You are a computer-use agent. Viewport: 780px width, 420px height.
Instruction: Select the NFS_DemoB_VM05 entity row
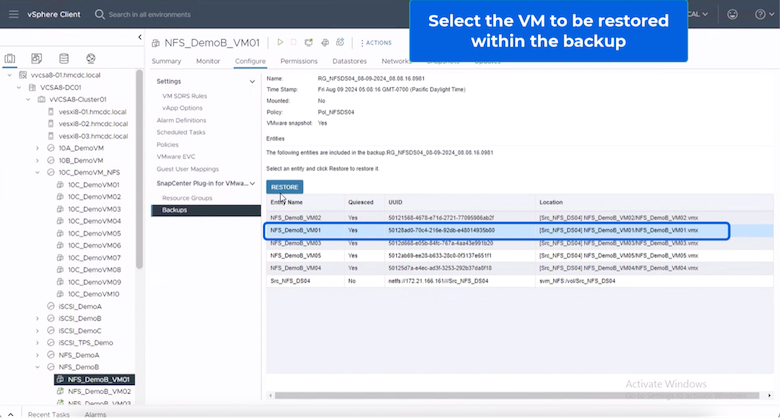point(520,256)
